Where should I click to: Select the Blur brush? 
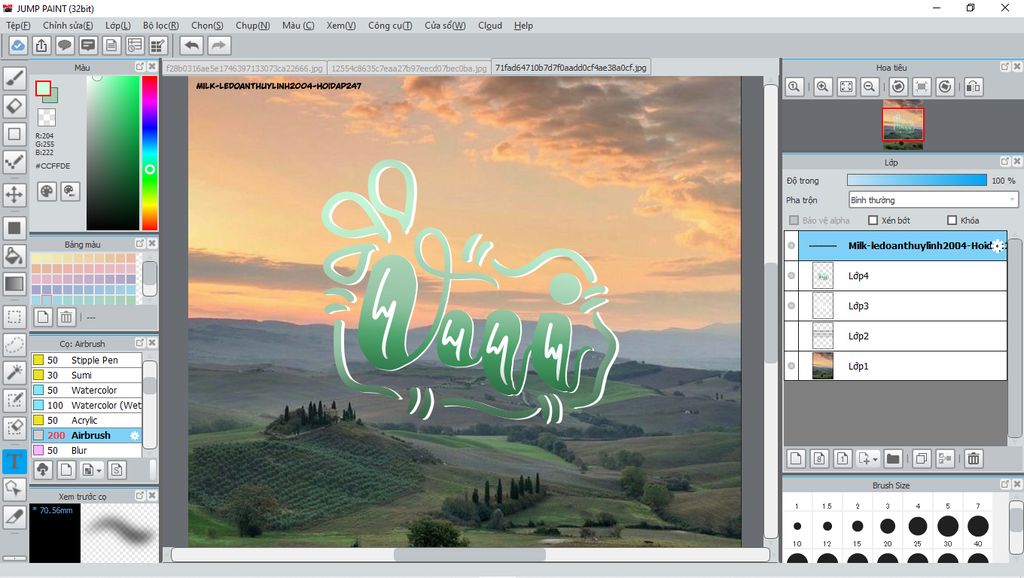pos(86,450)
